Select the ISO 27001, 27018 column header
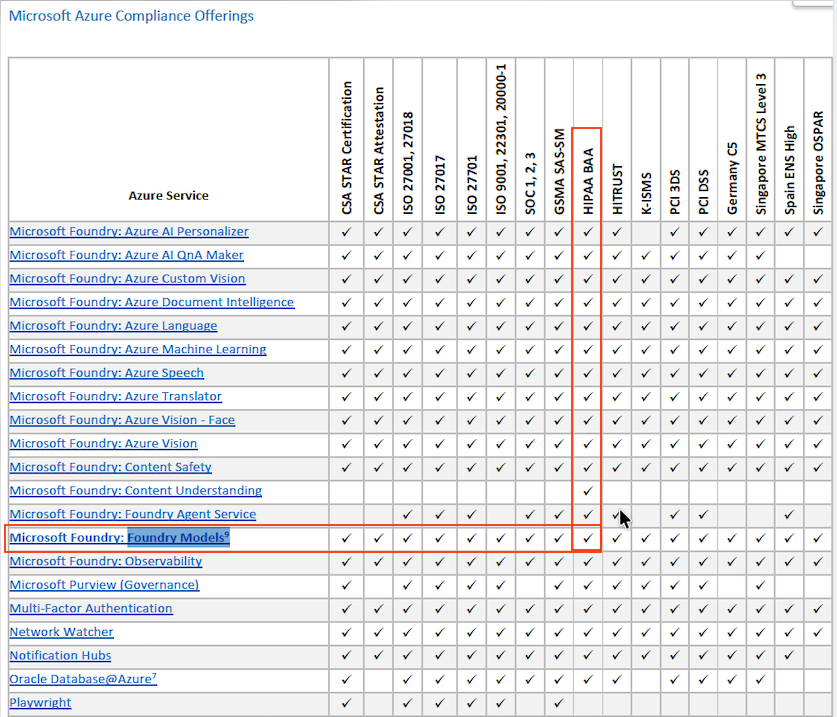The height and width of the screenshot is (717, 837). pyautogui.click(x=408, y=163)
